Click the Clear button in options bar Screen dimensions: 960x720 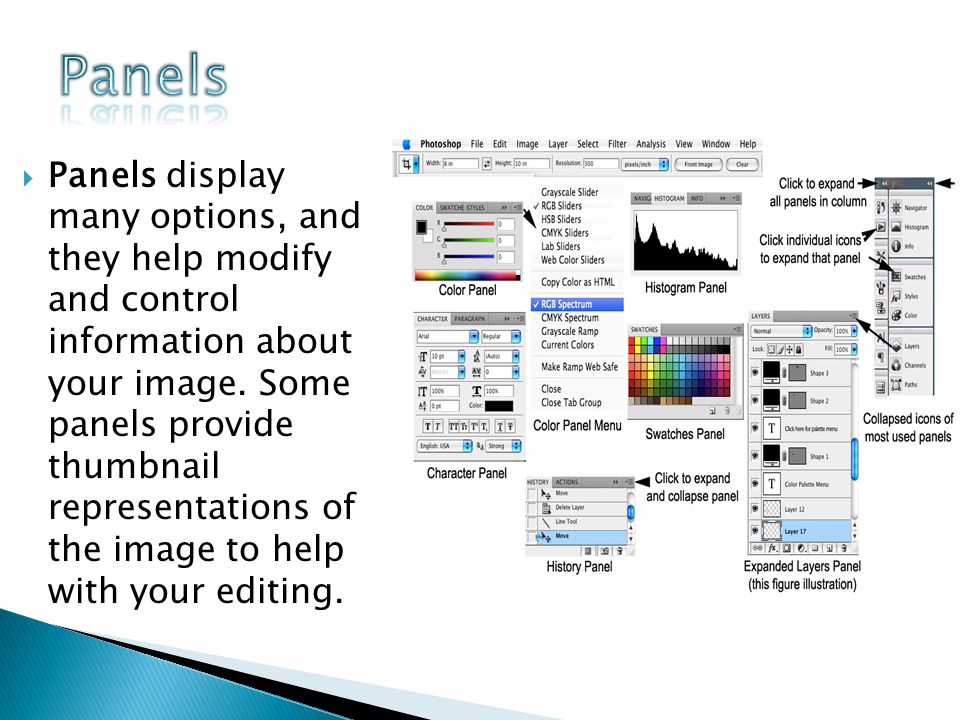[x=742, y=164]
